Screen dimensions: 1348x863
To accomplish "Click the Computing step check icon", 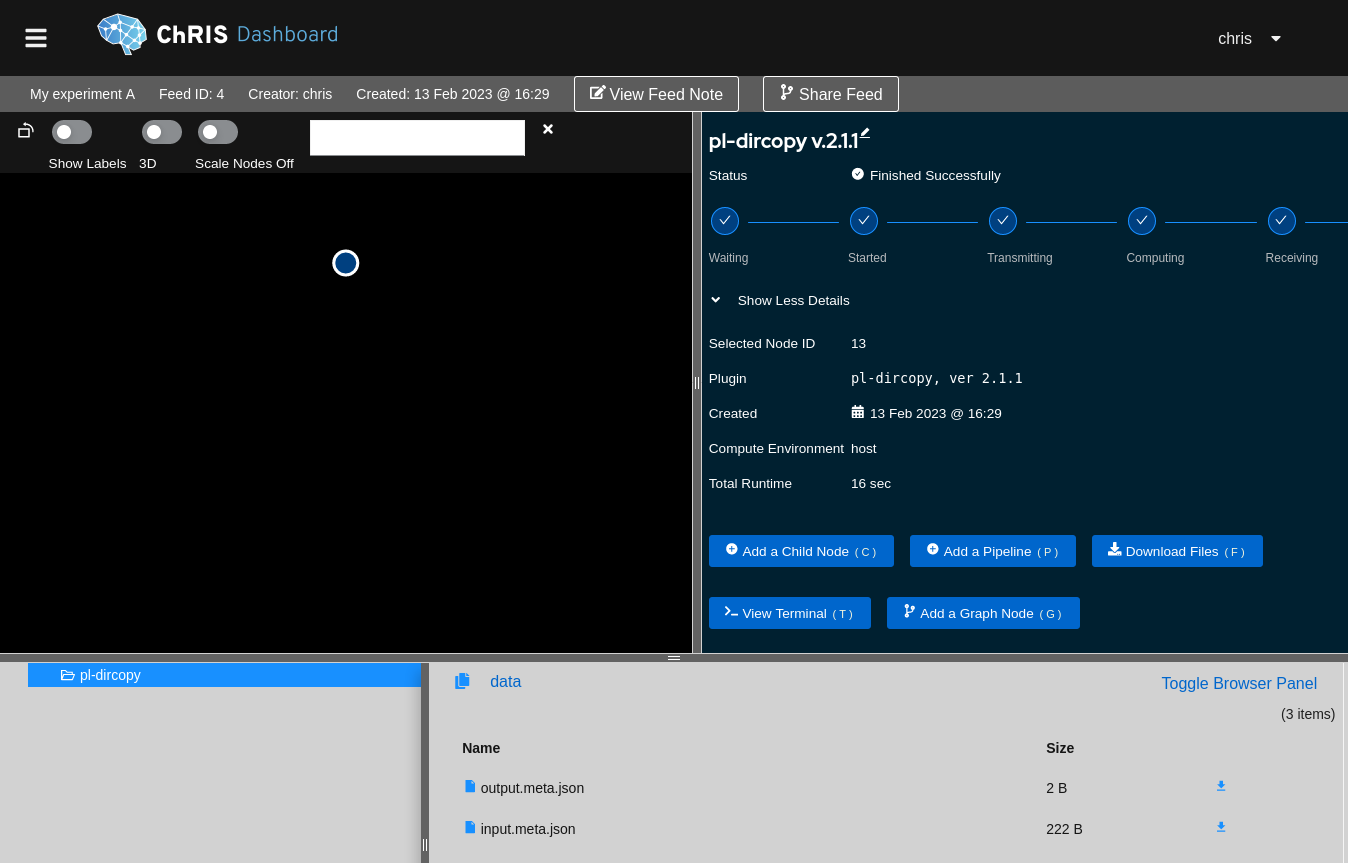I will point(1142,221).
